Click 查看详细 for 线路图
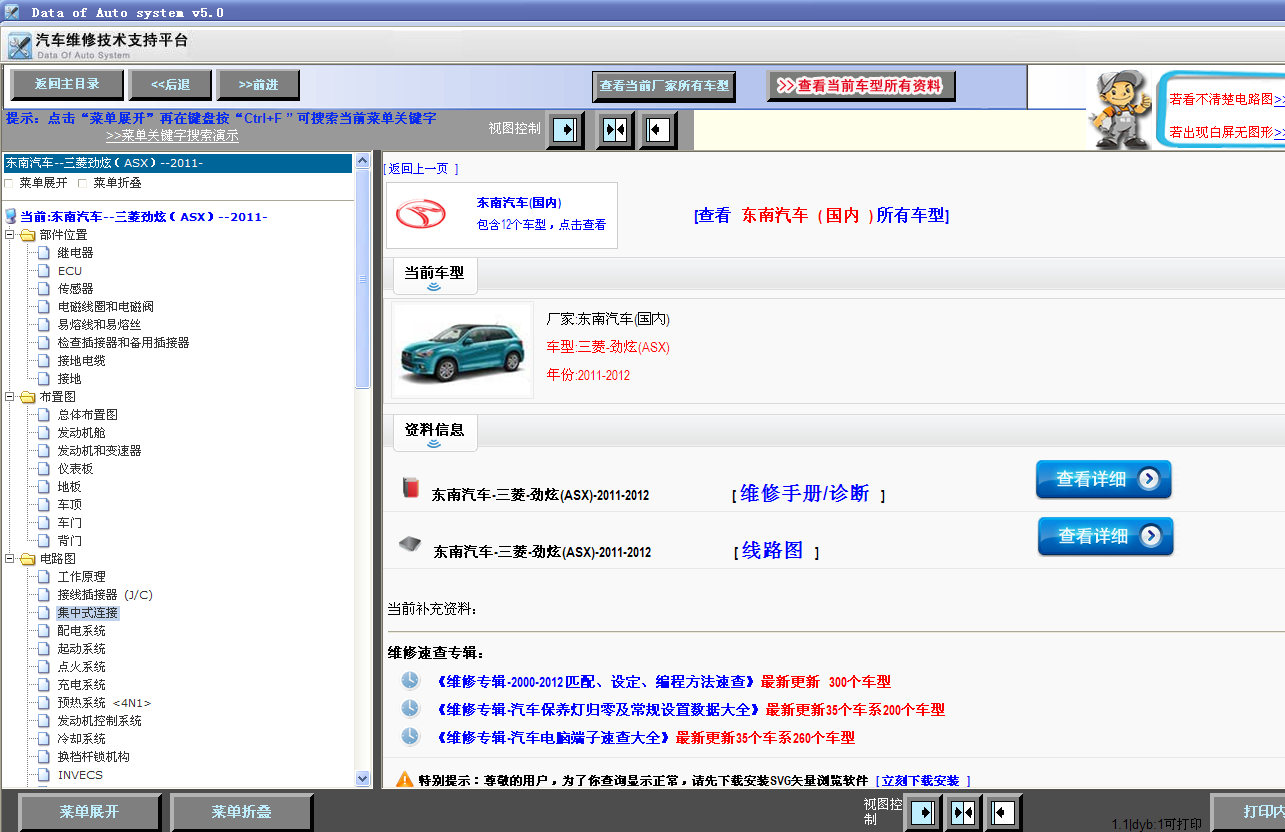Screen dimensions: 1285x832 point(1105,536)
